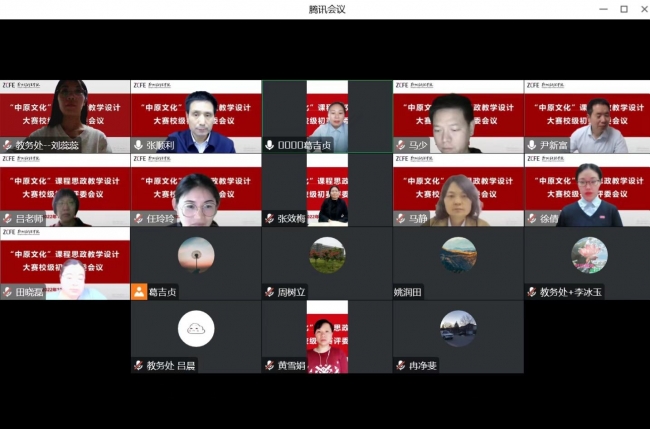Click muted mic icon beside 张效梅
Screen dimensions: 650x429
tap(270, 218)
